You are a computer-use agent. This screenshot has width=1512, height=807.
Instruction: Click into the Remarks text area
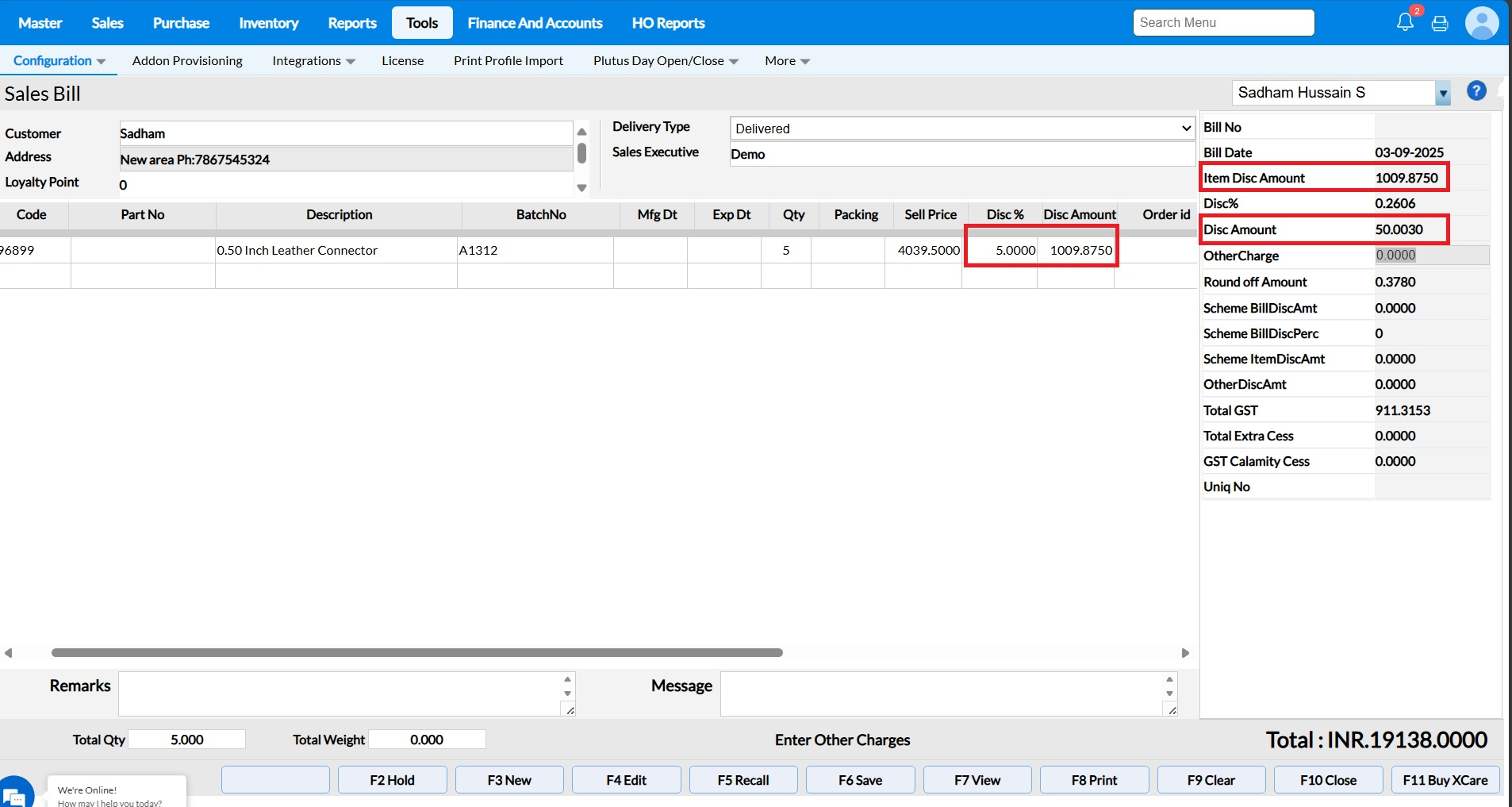pyautogui.click(x=341, y=694)
